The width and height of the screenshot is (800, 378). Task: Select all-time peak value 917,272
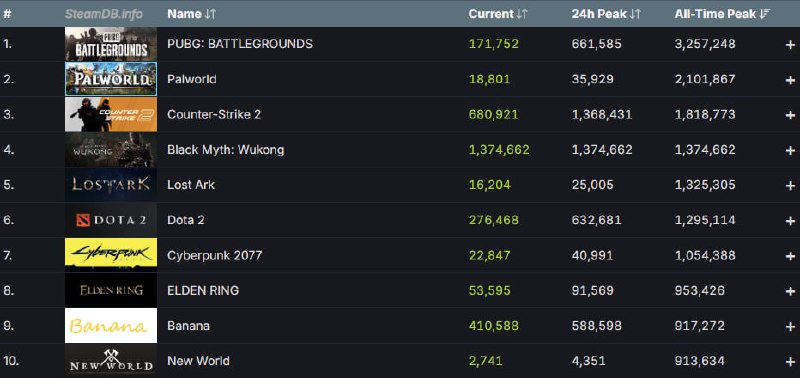tap(699, 325)
